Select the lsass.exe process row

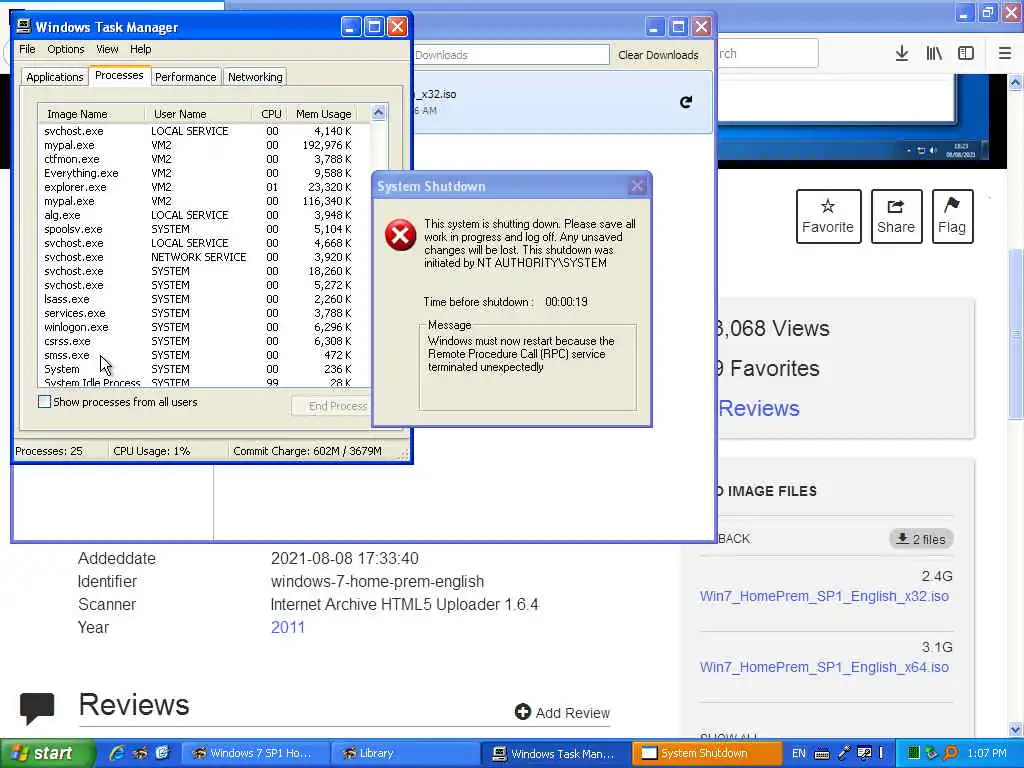click(204, 298)
